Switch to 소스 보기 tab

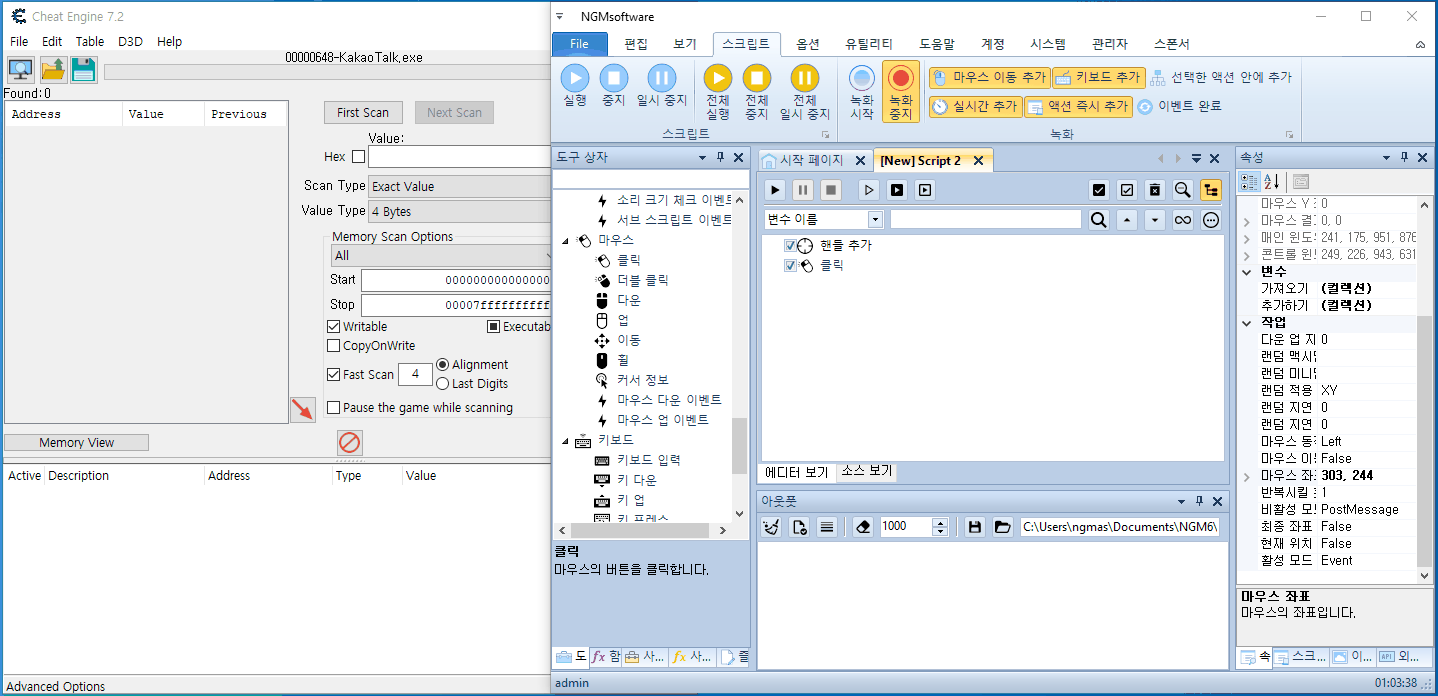866,472
